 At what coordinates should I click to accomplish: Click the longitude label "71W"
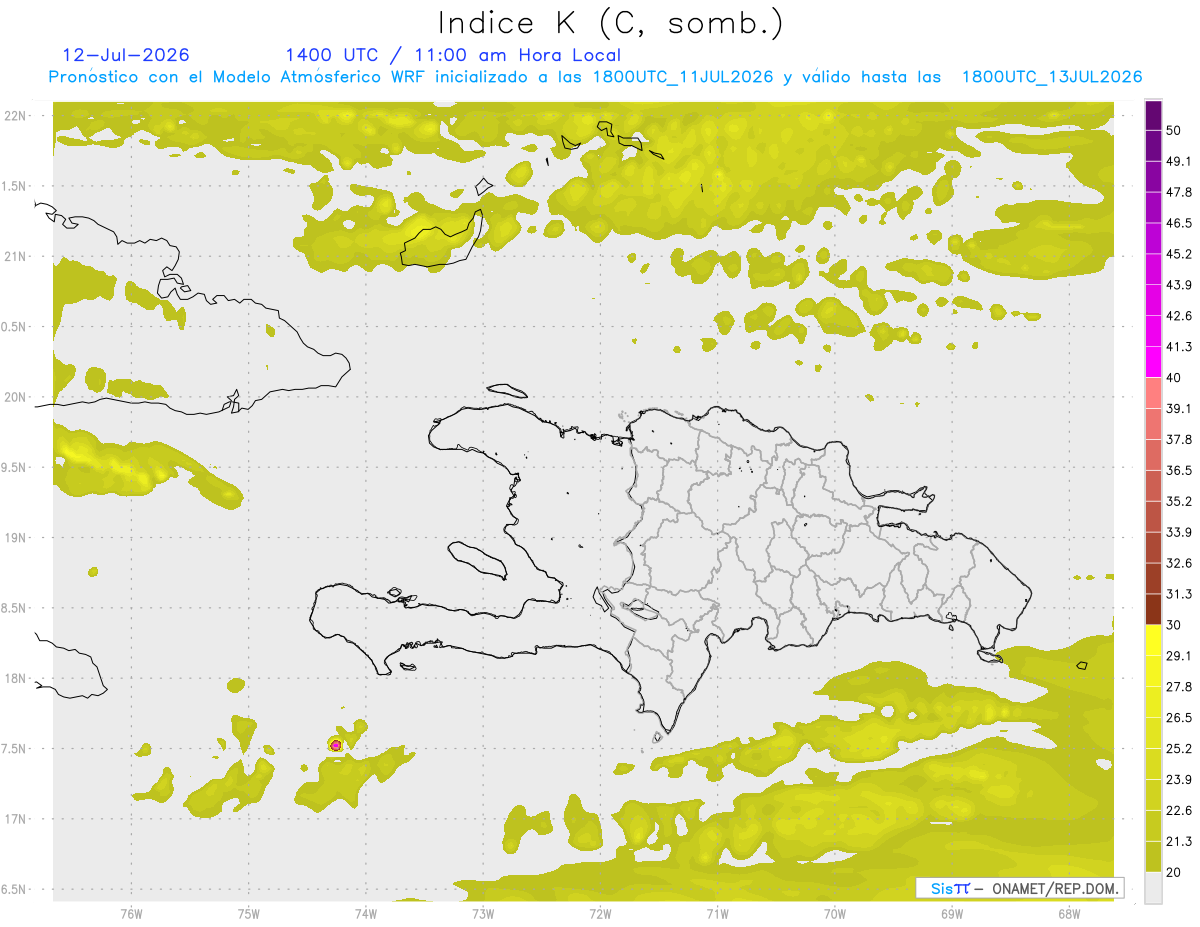pyautogui.click(x=717, y=913)
